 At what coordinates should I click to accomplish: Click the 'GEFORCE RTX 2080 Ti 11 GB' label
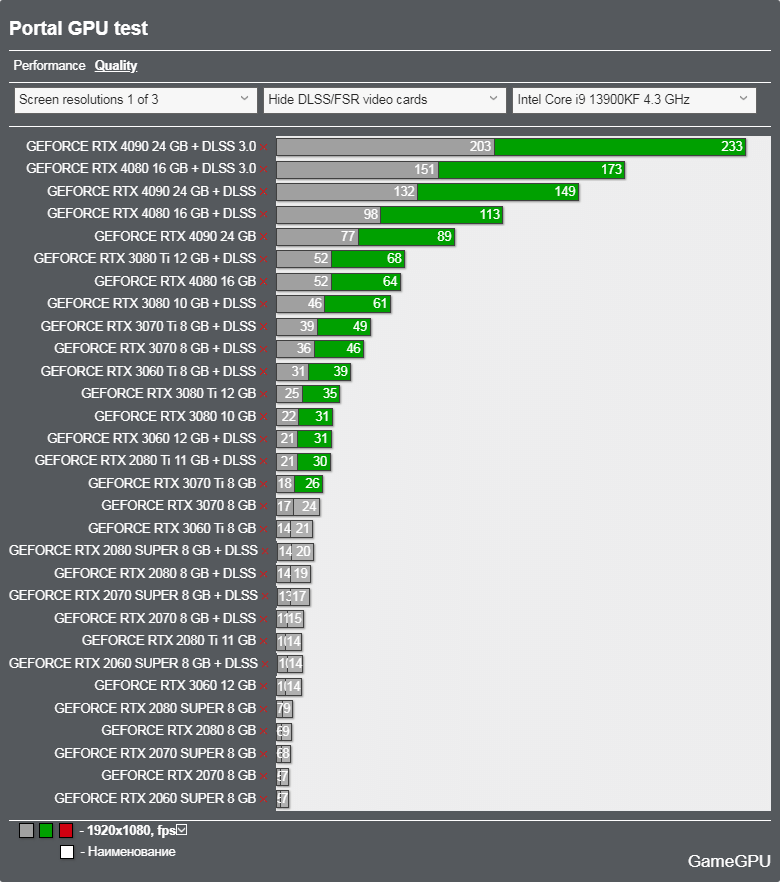tap(169, 641)
